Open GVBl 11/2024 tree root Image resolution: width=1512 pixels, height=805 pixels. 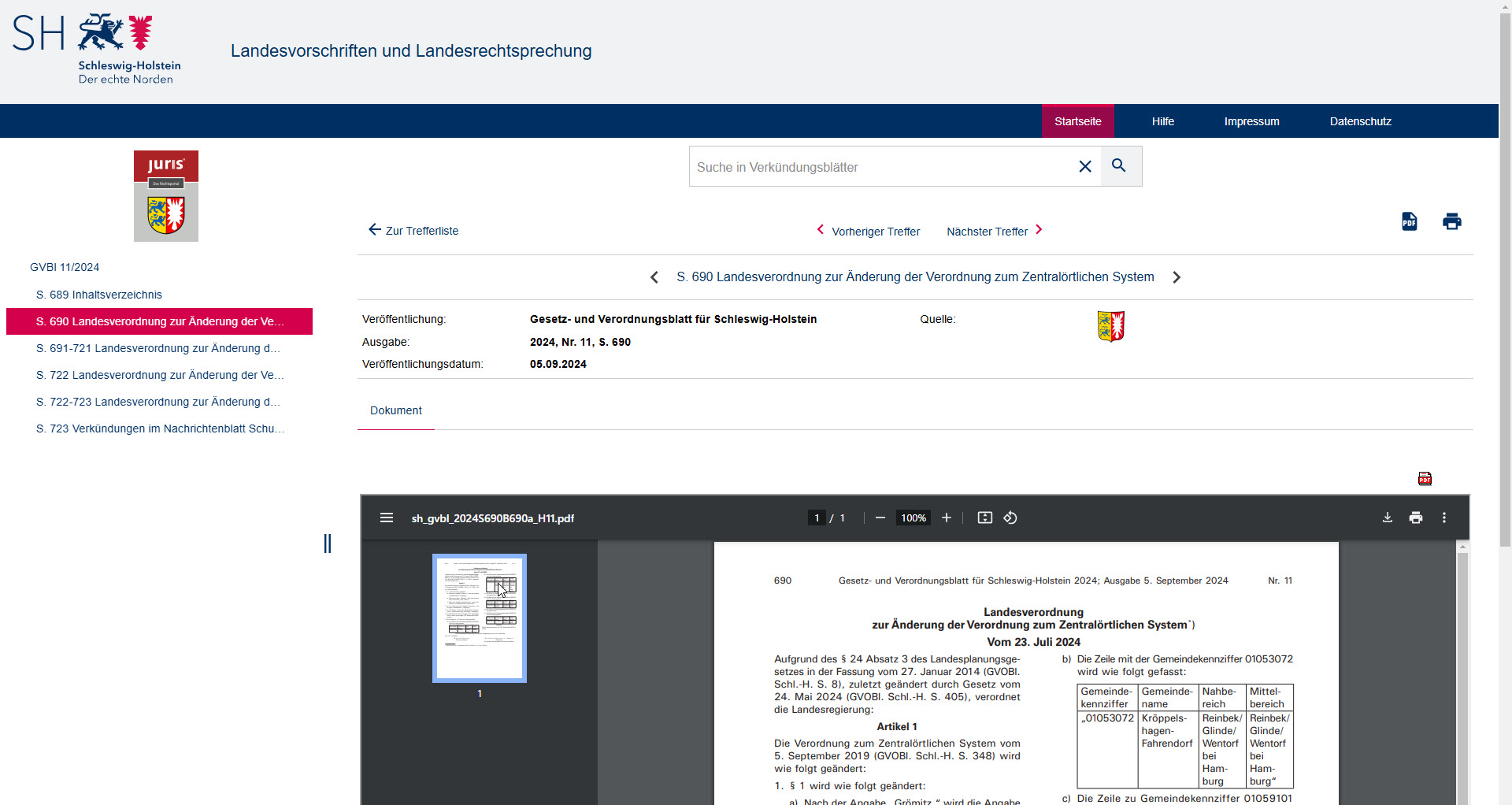pyautogui.click(x=65, y=267)
